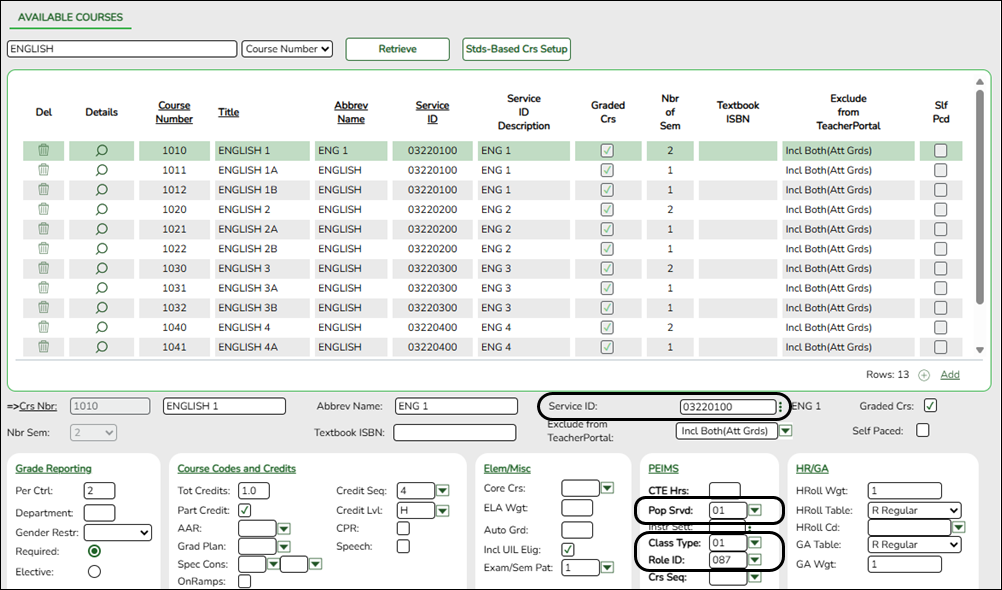Uncheck the Part Credit checkbox
1002x590 pixels.
coord(243,510)
